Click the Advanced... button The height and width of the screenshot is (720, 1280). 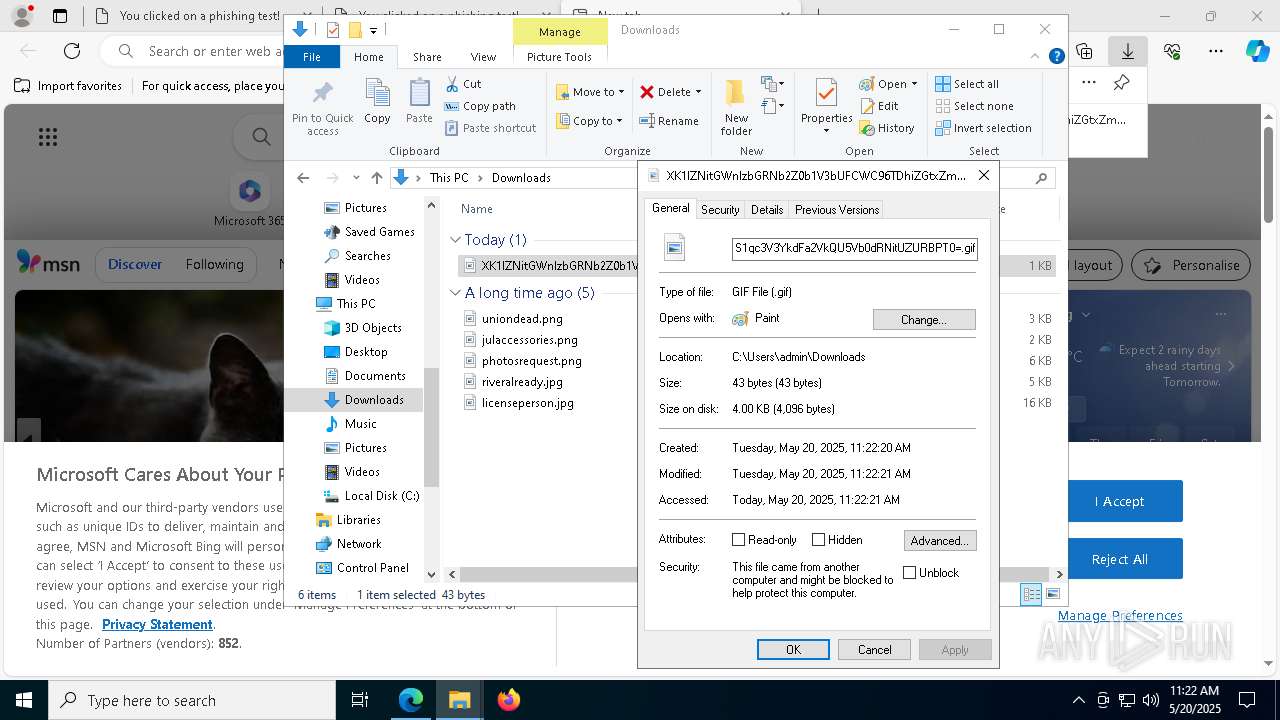(940, 541)
